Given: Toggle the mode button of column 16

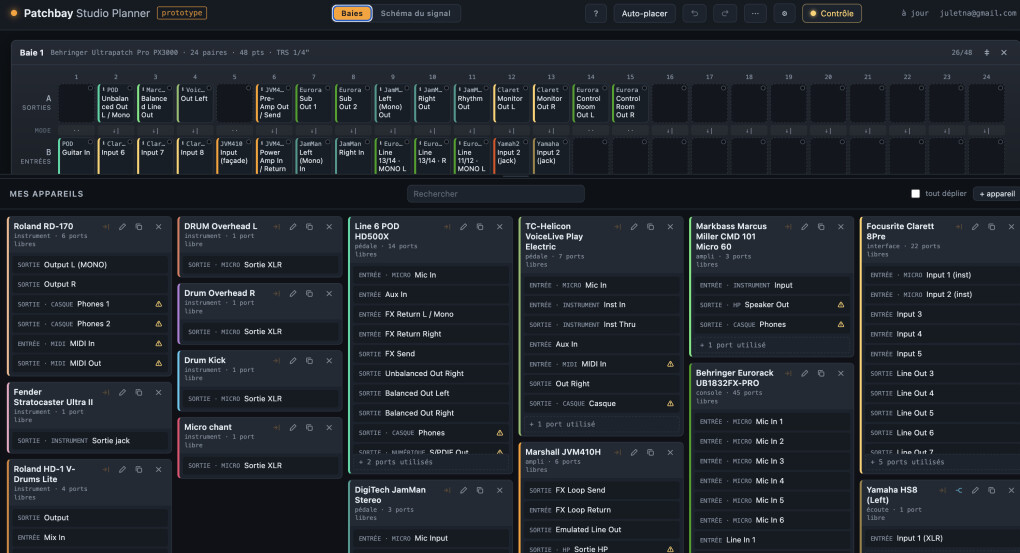Looking at the screenshot, I should click(670, 131).
